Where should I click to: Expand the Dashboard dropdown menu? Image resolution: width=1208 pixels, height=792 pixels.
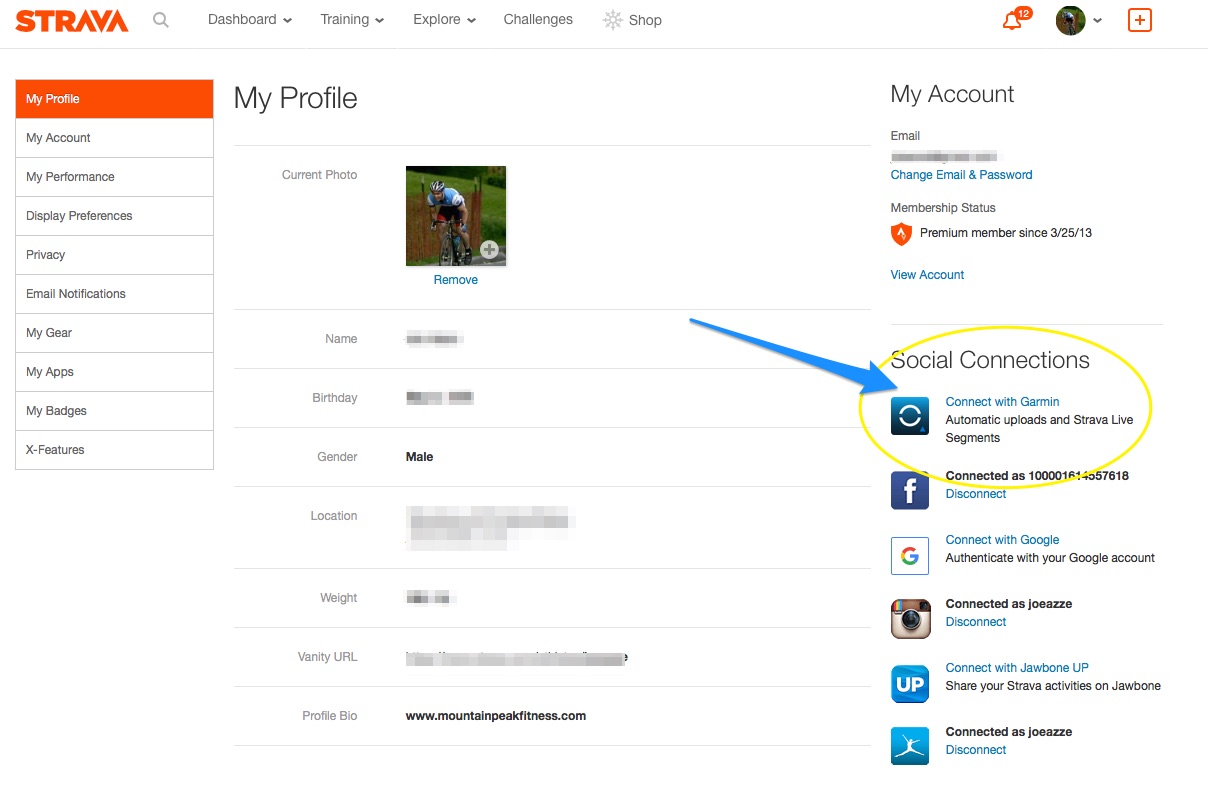[x=250, y=20]
